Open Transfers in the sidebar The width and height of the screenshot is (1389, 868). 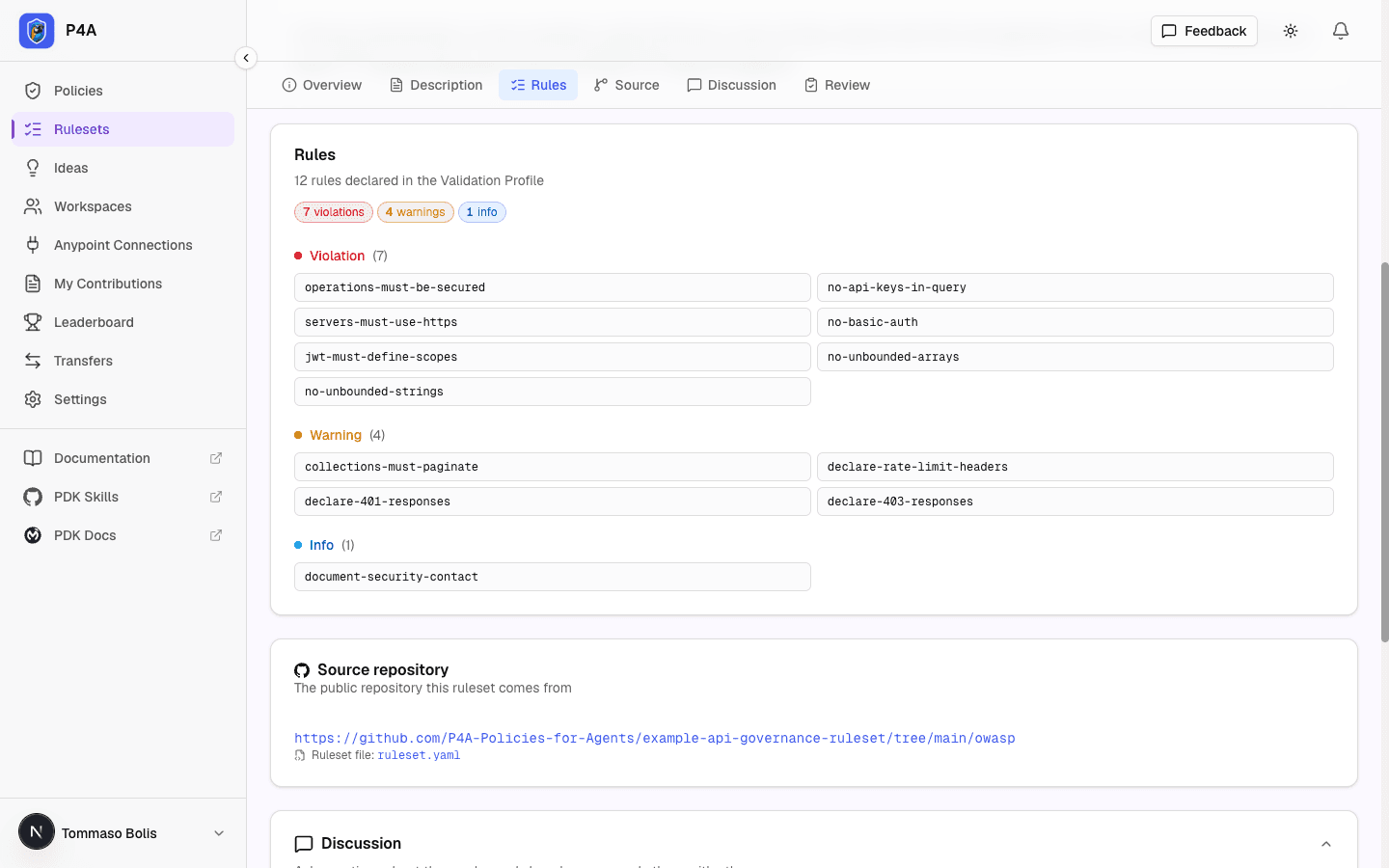[123, 361]
